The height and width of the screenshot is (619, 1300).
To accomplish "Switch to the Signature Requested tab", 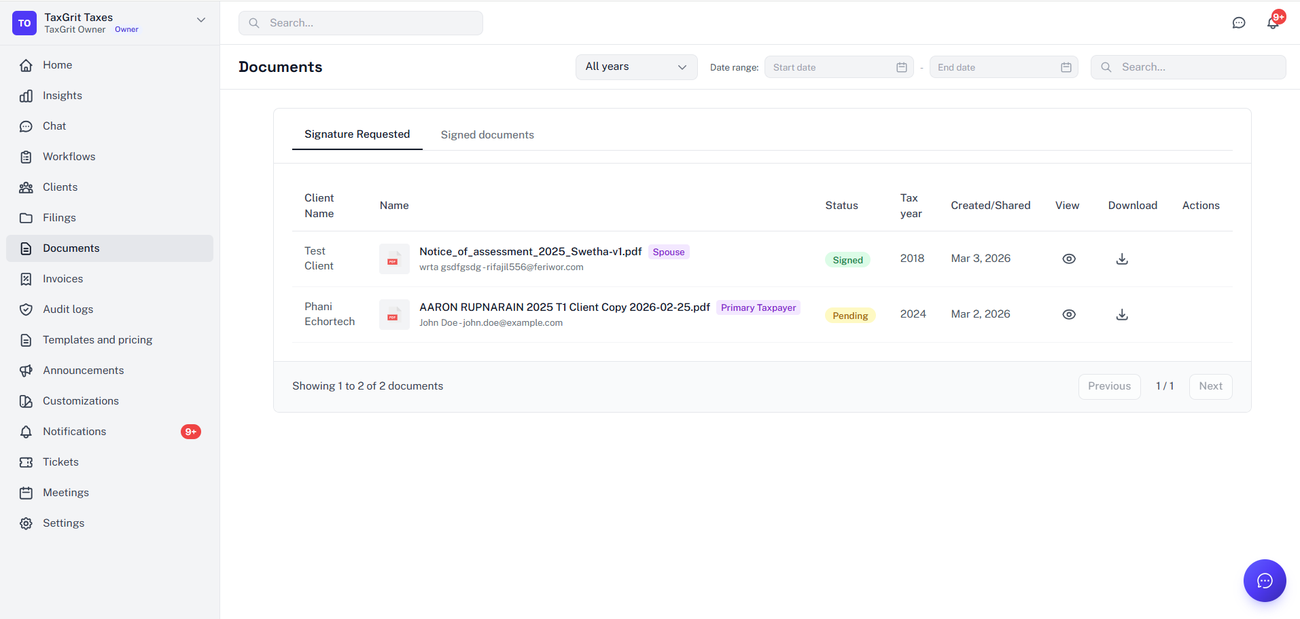I will 357,134.
